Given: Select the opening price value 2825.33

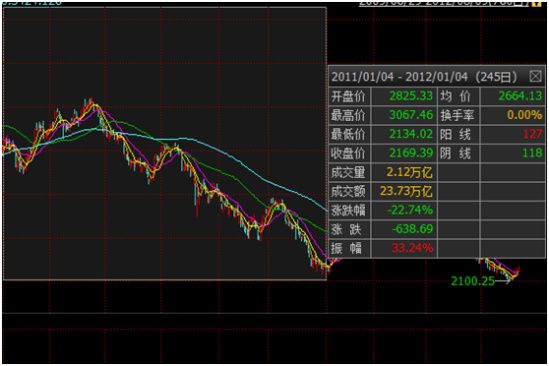Looking at the screenshot, I should pos(411,96).
